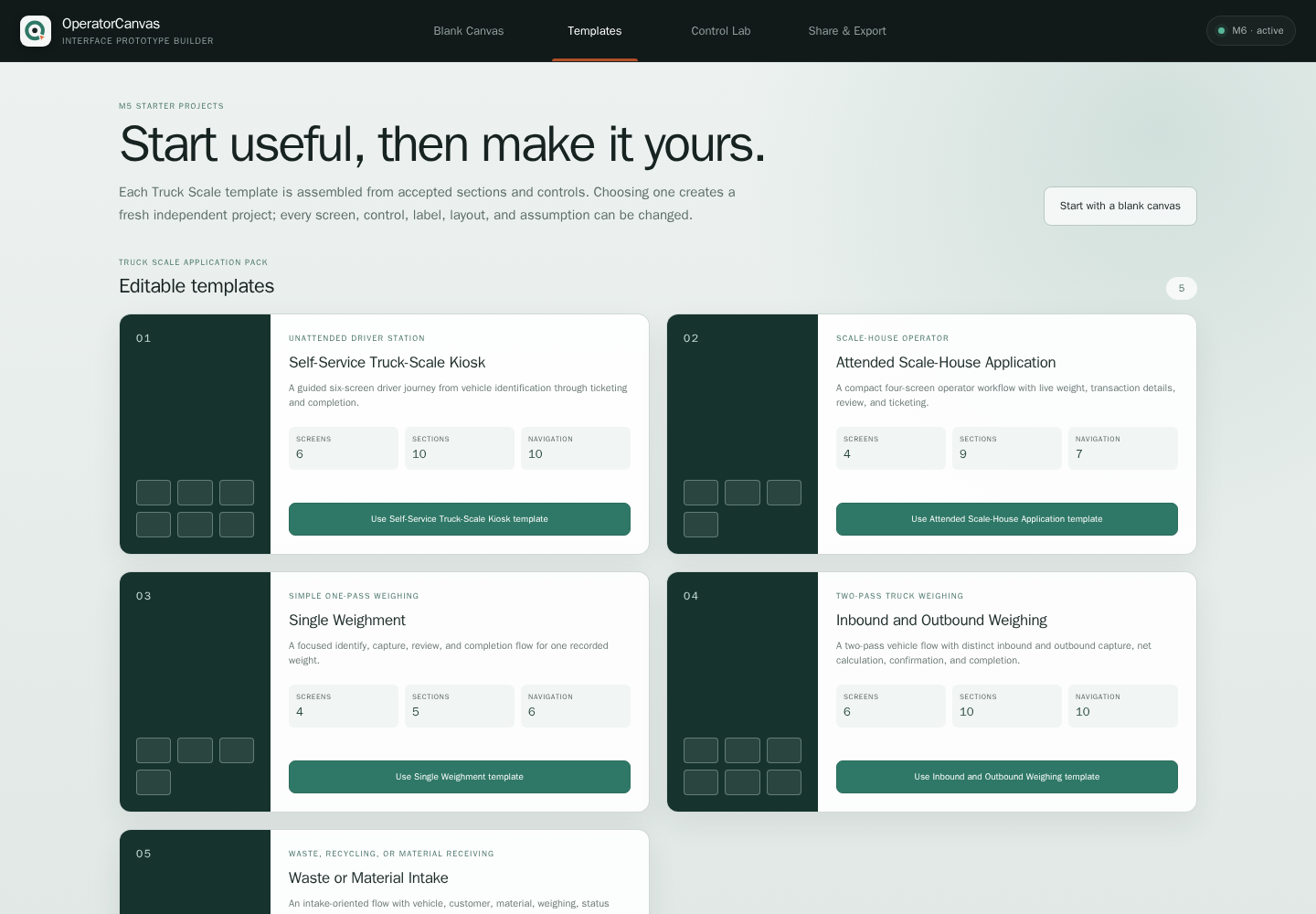Click the Simple One-Pass Weighing label
Screen dimensions: 1316x914
354,596
